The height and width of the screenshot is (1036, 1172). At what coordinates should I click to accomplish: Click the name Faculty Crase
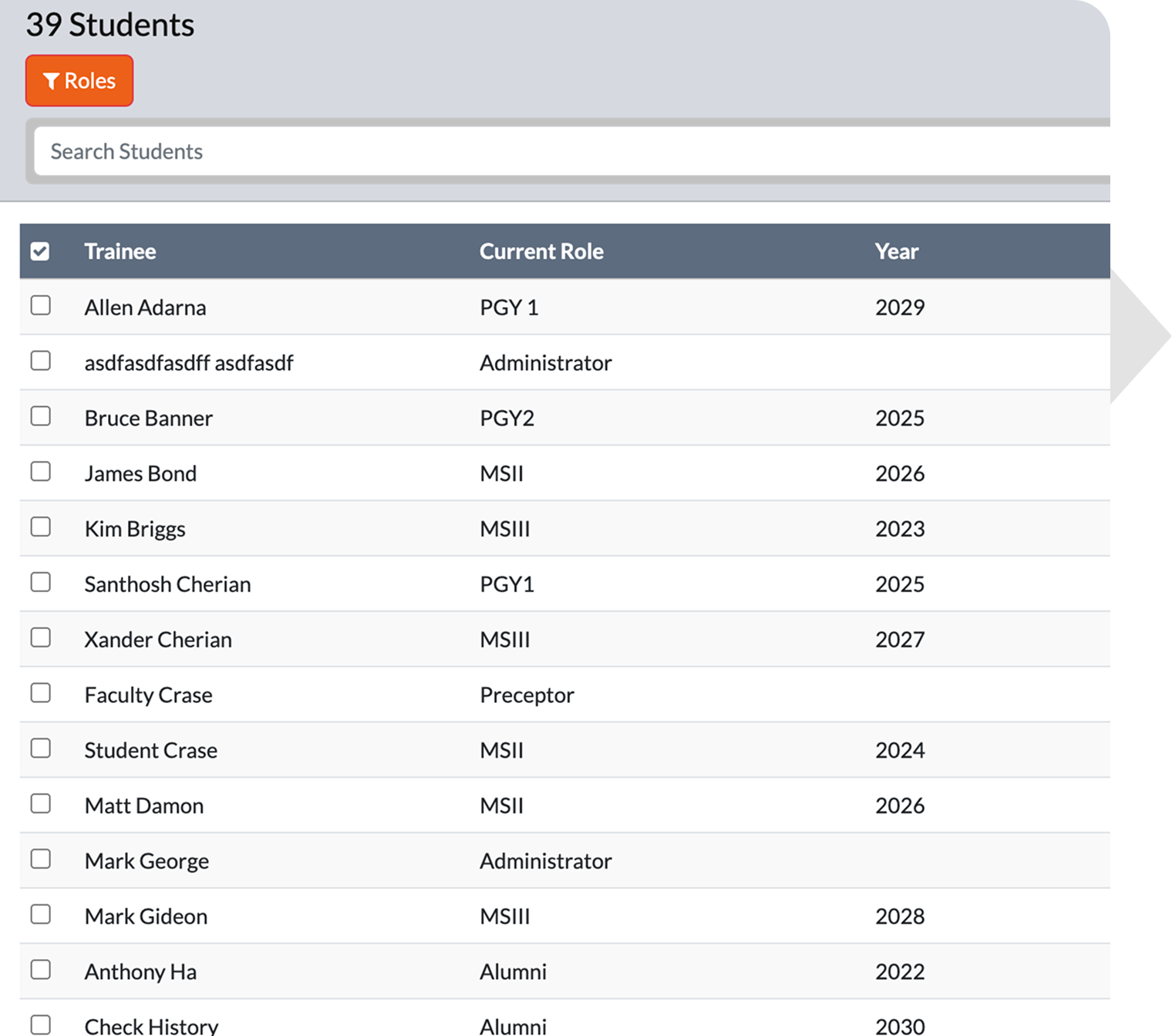[x=148, y=695]
